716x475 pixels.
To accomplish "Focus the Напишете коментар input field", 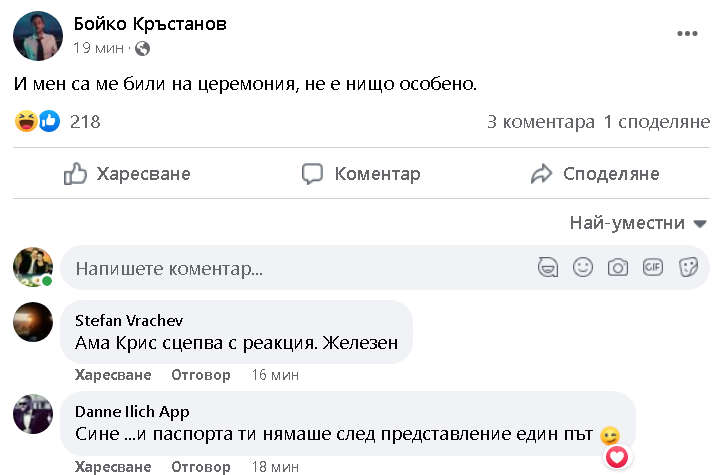I will click(290, 268).
